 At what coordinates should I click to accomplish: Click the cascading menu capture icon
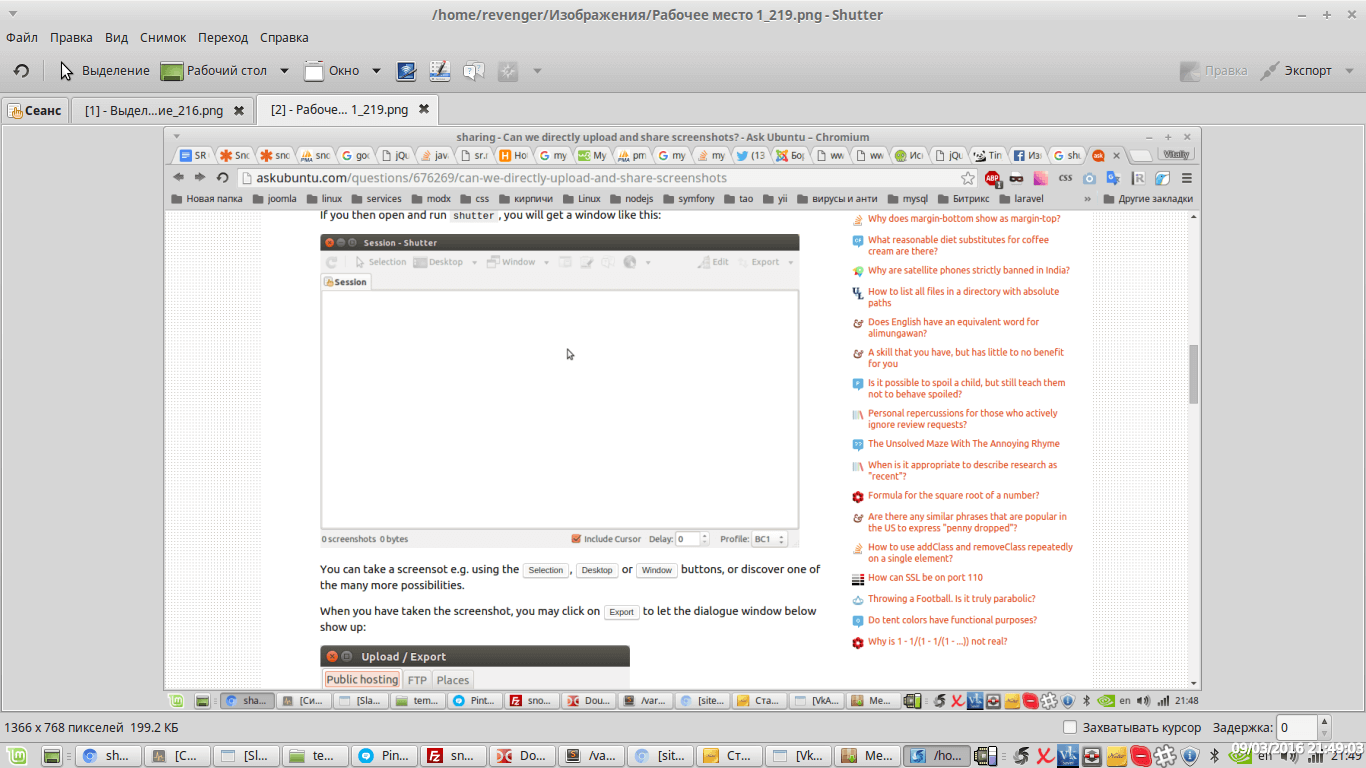click(x=440, y=71)
